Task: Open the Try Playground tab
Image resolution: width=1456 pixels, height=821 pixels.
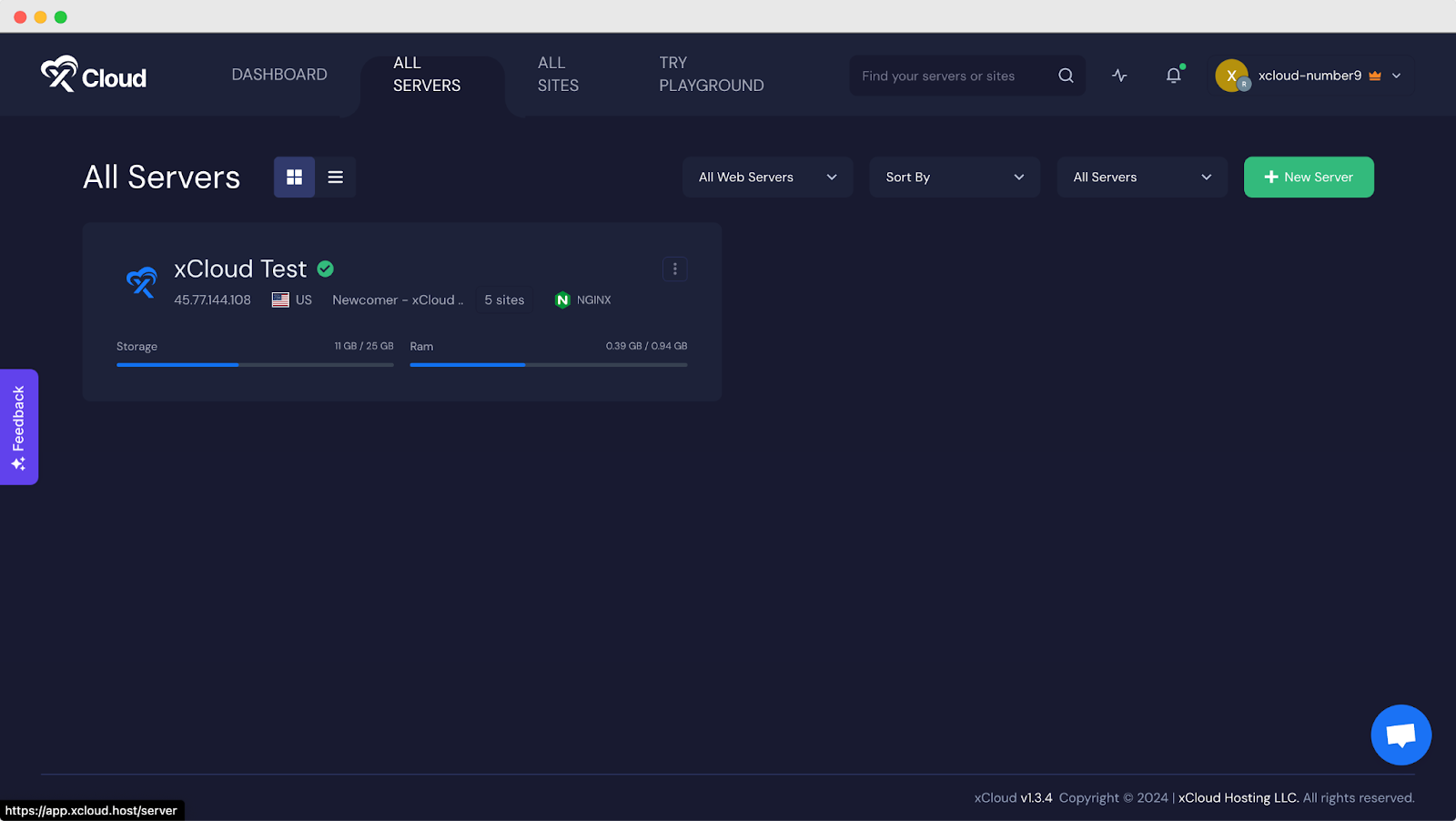Action: [711, 75]
